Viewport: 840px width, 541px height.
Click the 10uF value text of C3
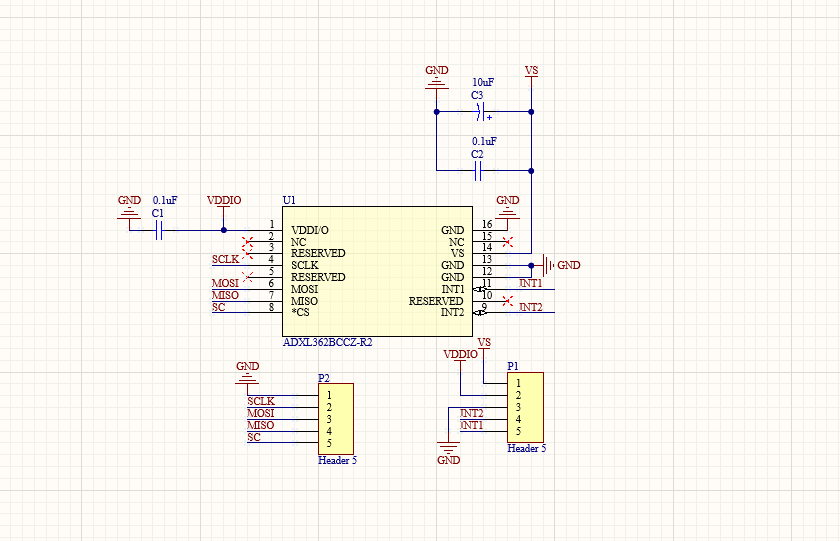tap(482, 82)
